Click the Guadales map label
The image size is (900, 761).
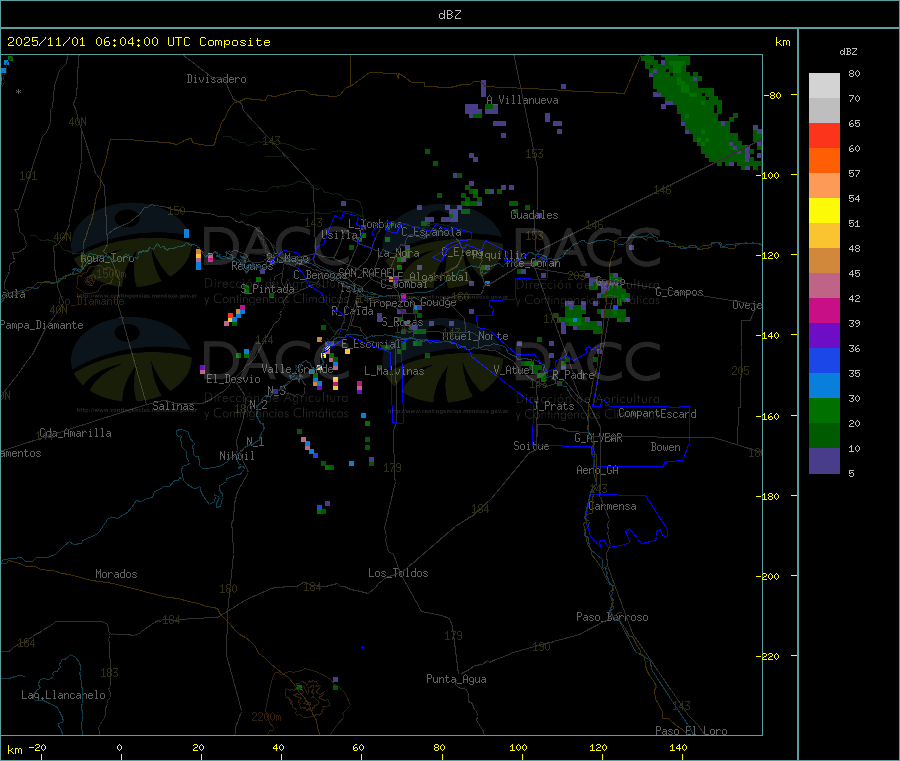click(534, 215)
